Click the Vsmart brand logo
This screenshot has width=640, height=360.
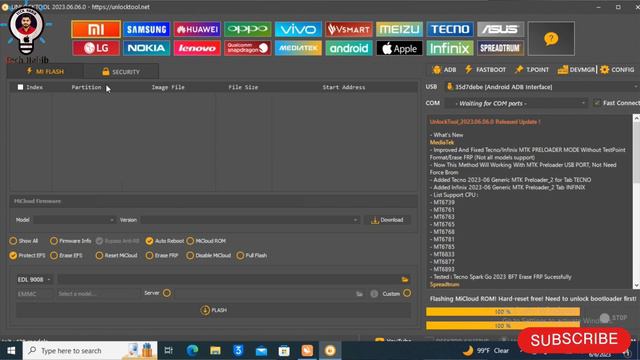click(x=349, y=29)
